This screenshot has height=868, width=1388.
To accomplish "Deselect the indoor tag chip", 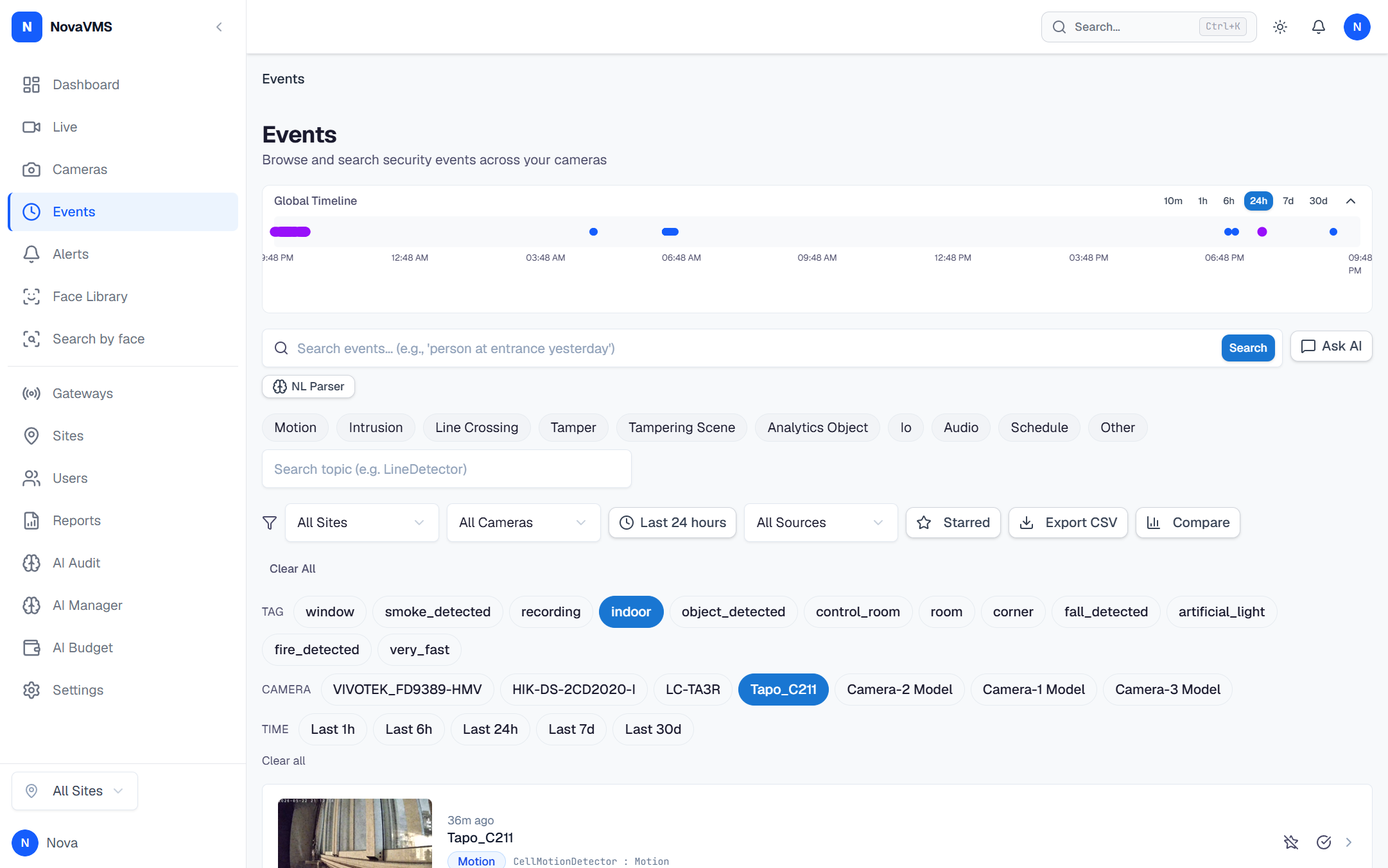I will [x=630, y=612].
